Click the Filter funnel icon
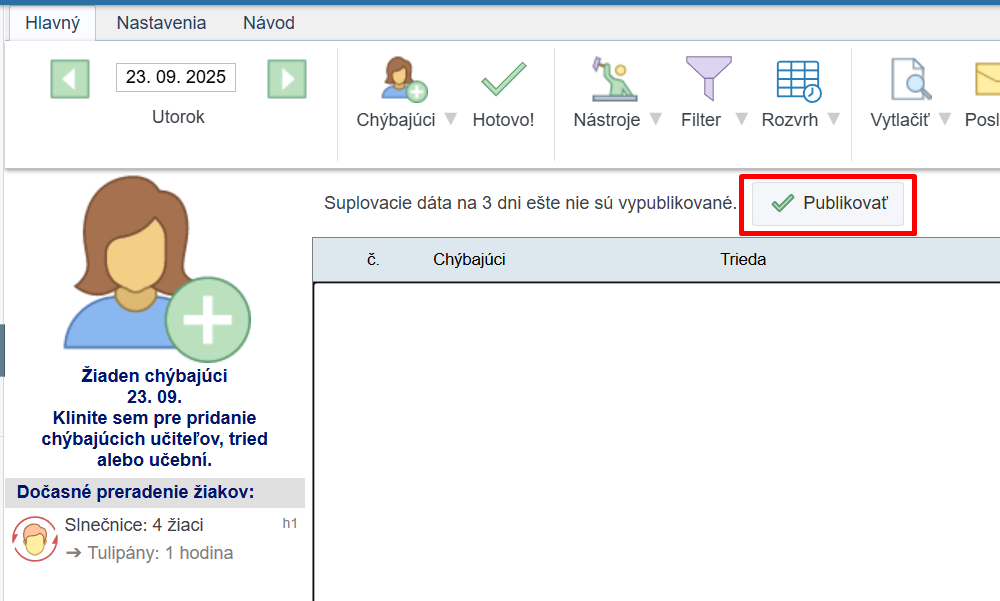Screen dimensions: 1000x601 (x=708, y=80)
